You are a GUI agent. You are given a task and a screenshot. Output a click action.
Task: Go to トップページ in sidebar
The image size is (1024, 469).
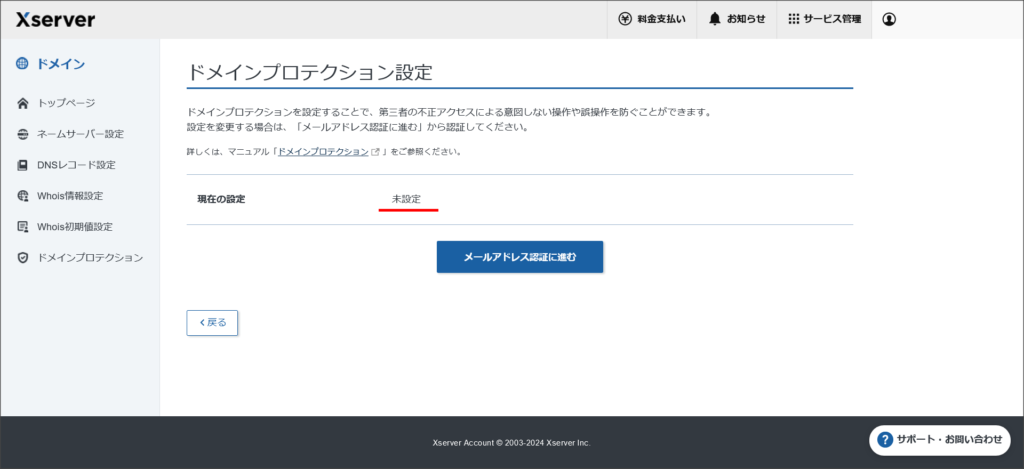click(66, 103)
